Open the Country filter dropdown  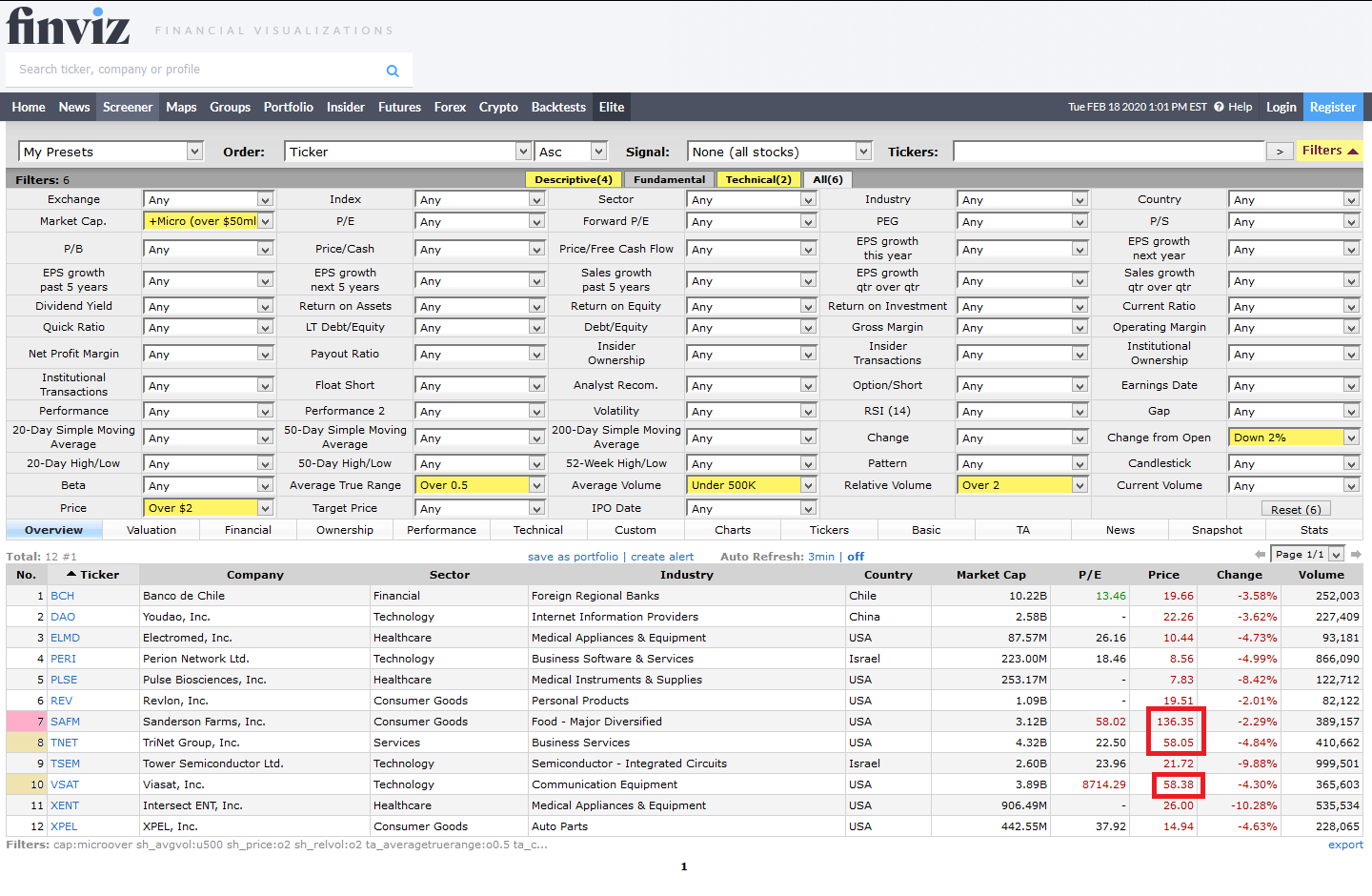point(1294,199)
